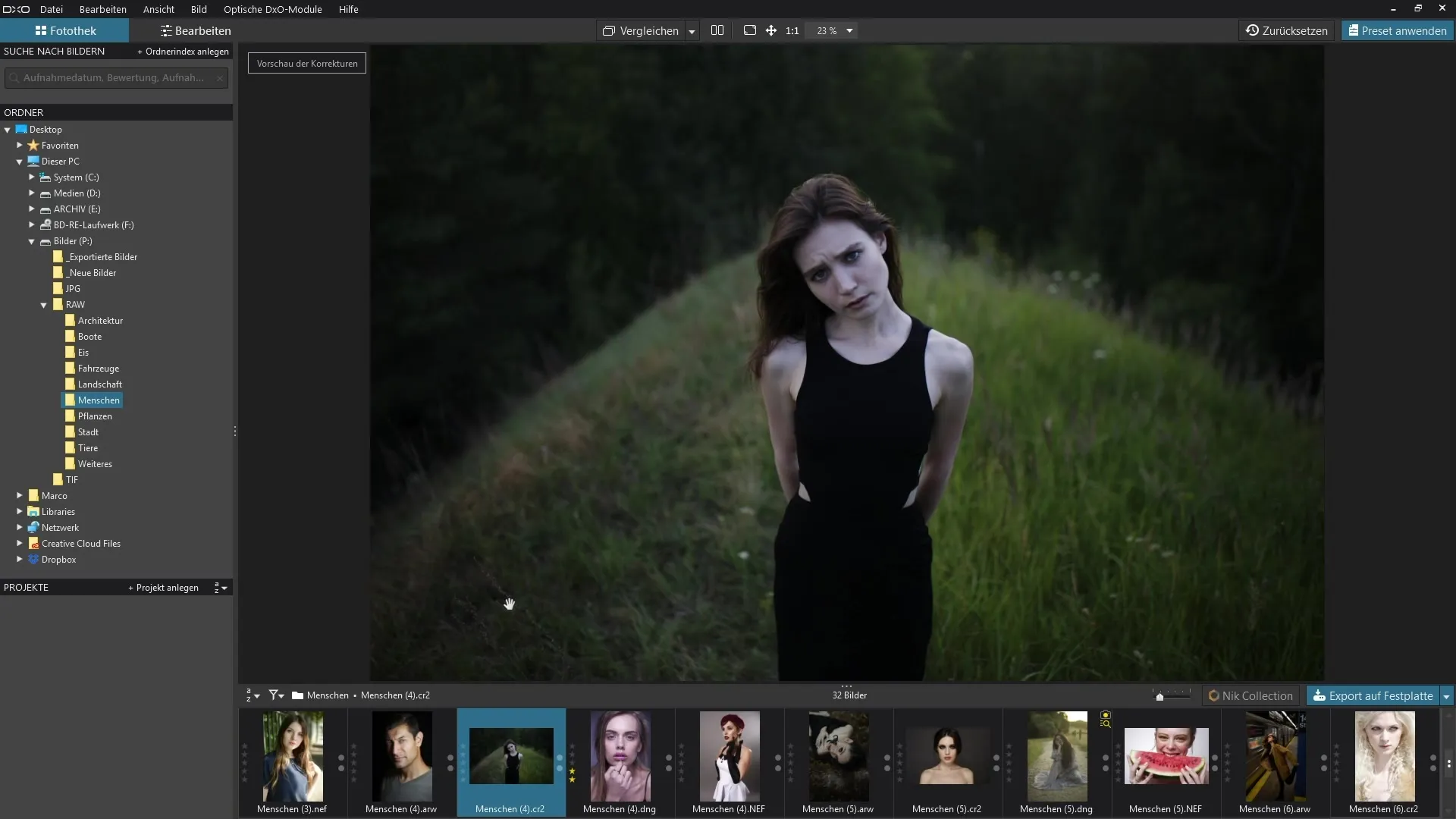
Task: Click the filmstrip vertical scrollbar
Action: (x=1448, y=763)
